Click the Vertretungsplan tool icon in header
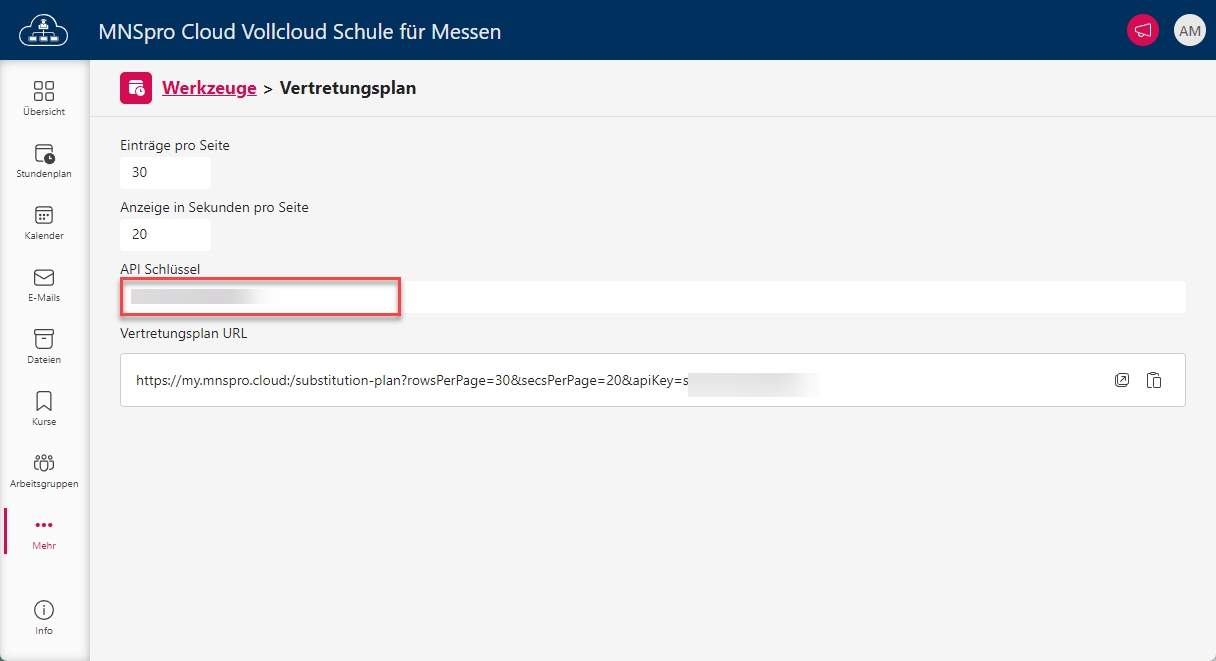This screenshot has height=661, width=1216. (136, 88)
